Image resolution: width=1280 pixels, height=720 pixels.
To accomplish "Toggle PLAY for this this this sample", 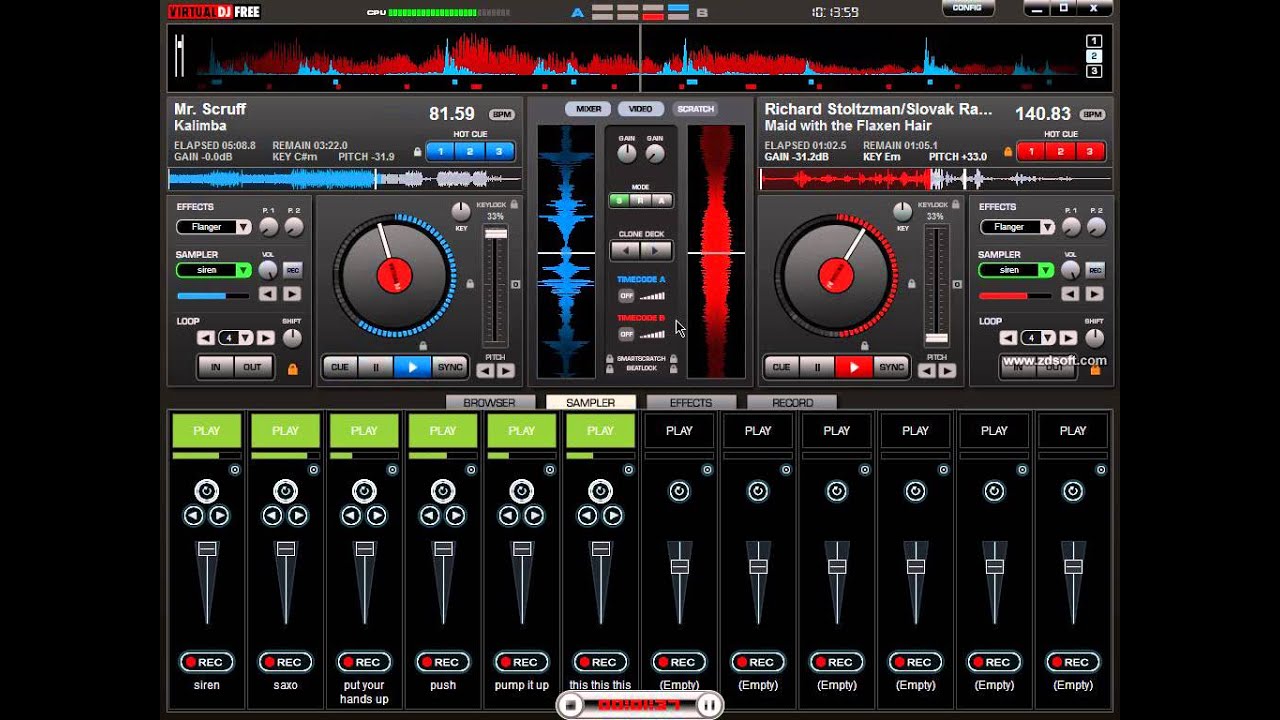I will tap(600, 431).
